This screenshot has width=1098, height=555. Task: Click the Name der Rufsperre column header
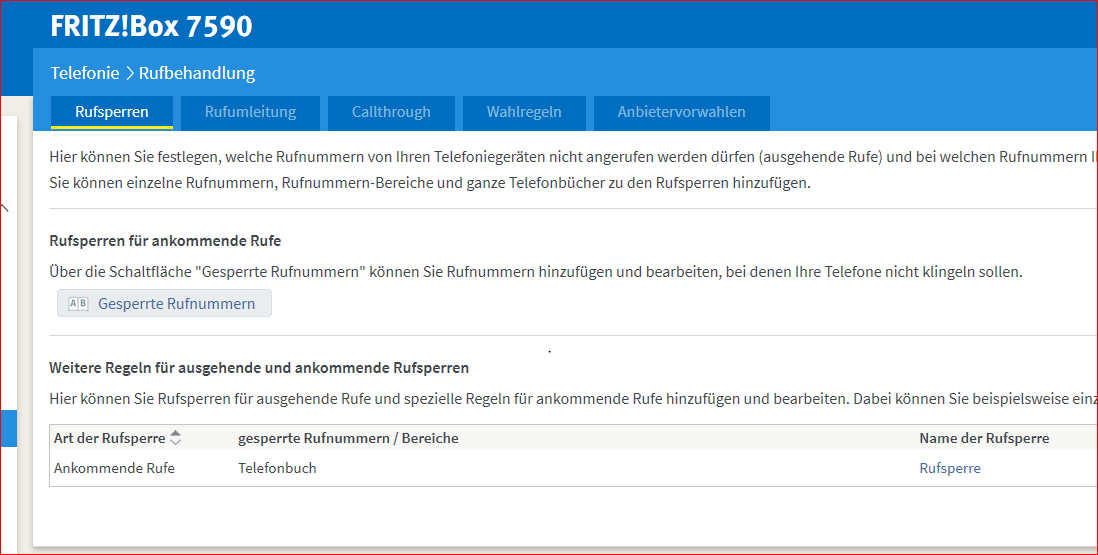(x=984, y=438)
